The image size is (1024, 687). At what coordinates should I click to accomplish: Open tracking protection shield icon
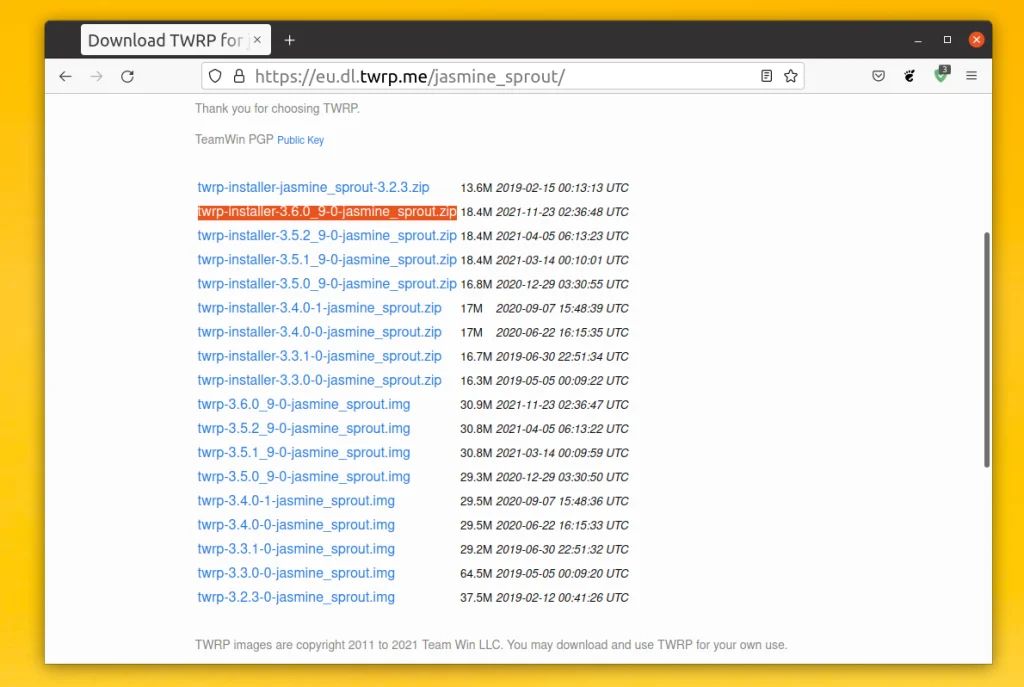[214, 76]
